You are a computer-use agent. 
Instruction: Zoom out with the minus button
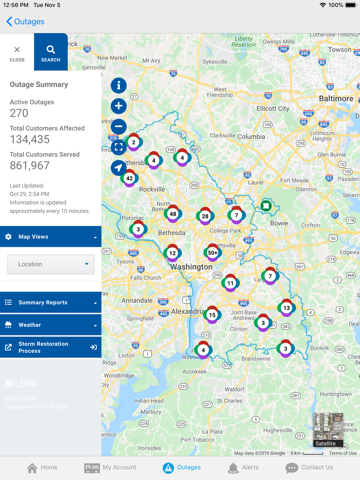pos(119,127)
